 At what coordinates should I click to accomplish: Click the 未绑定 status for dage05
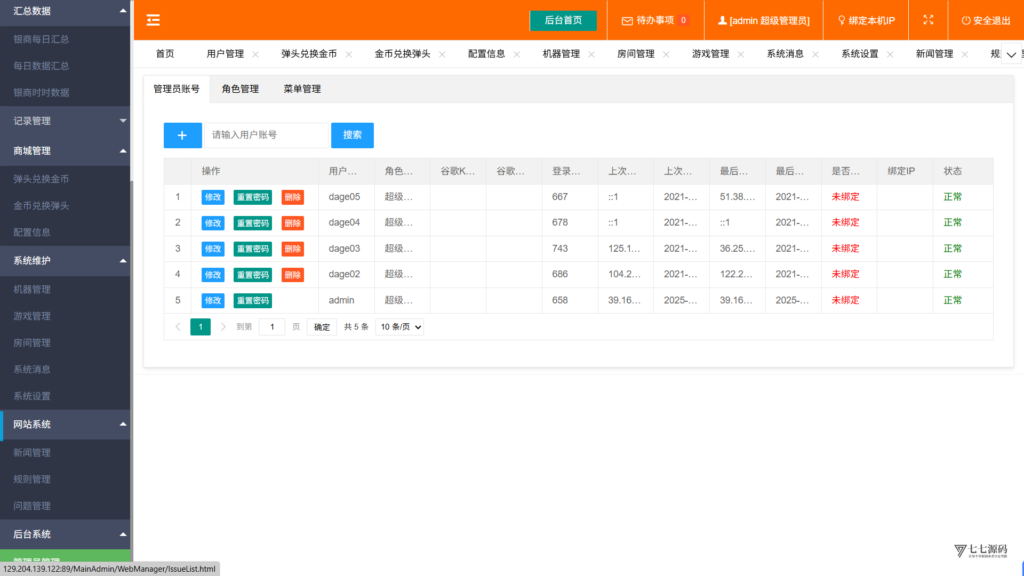click(x=845, y=197)
